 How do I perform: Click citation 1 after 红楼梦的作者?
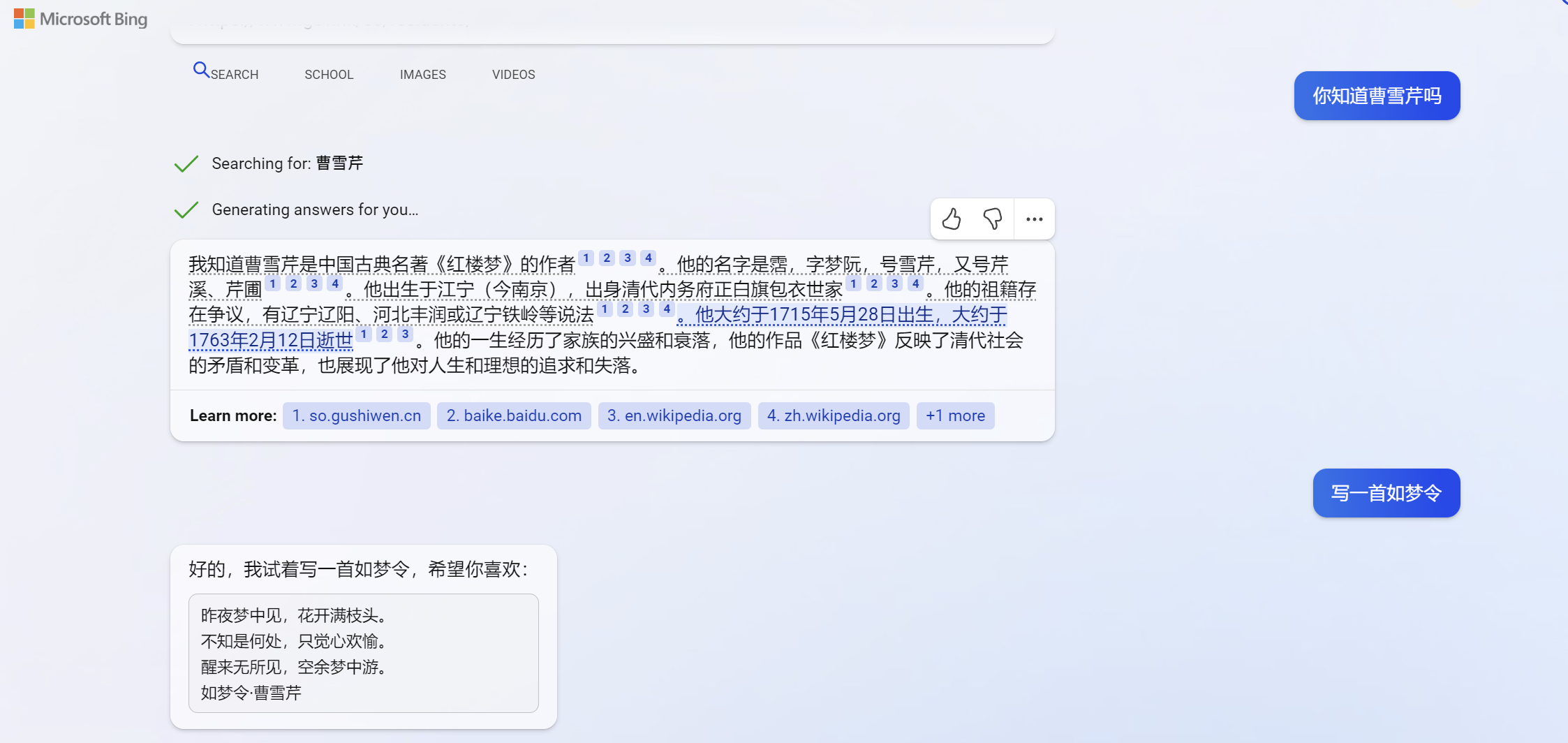tap(586, 258)
